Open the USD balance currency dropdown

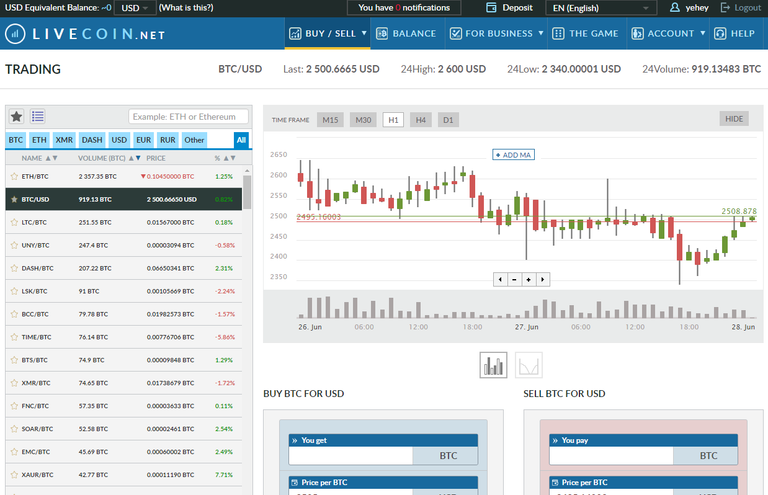pos(134,8)
